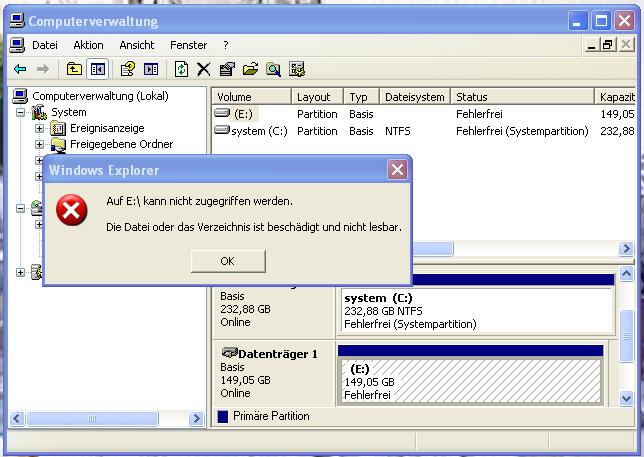The height and width of the screenshot is (457, 644).
Task: Click the properties toolbar icon
Action: [227, 69]
